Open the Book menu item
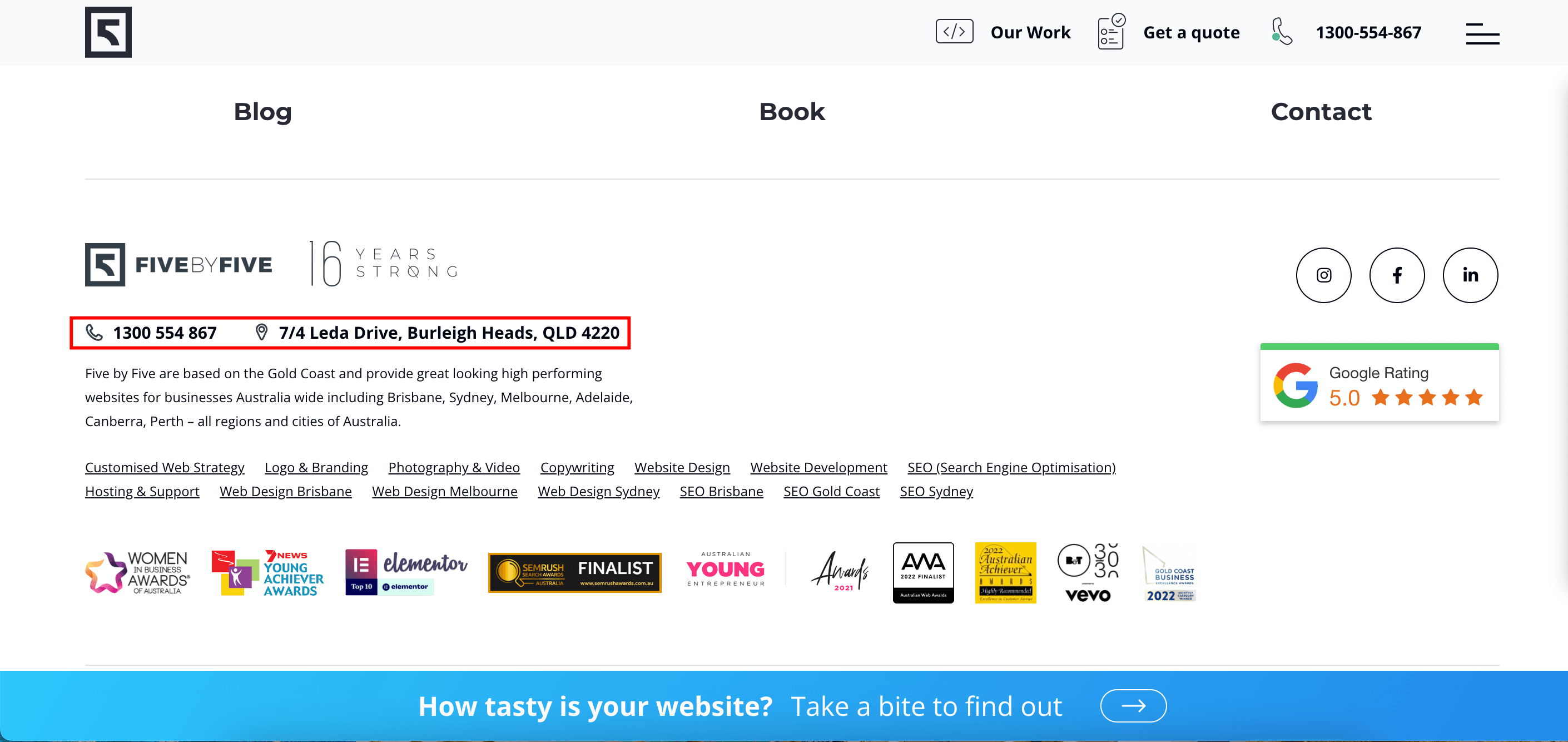1568x742 pixels. pyautogui.click(x=791, y=112)
